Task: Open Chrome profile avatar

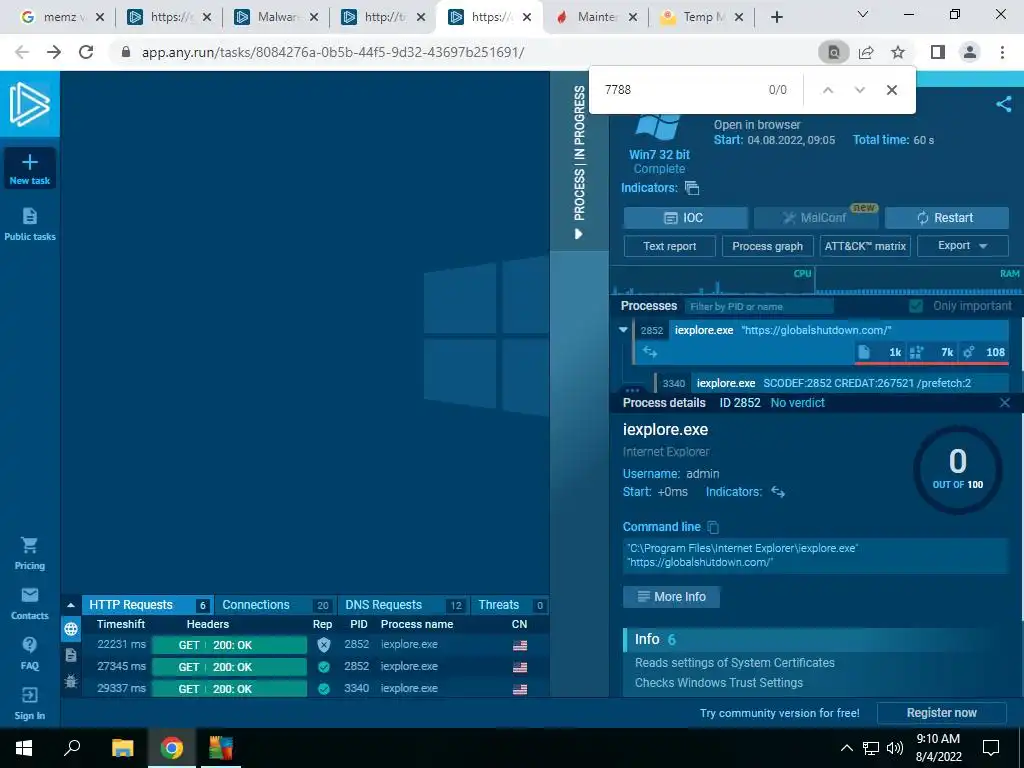Action: pyautogui.click(x=970, y=52)
